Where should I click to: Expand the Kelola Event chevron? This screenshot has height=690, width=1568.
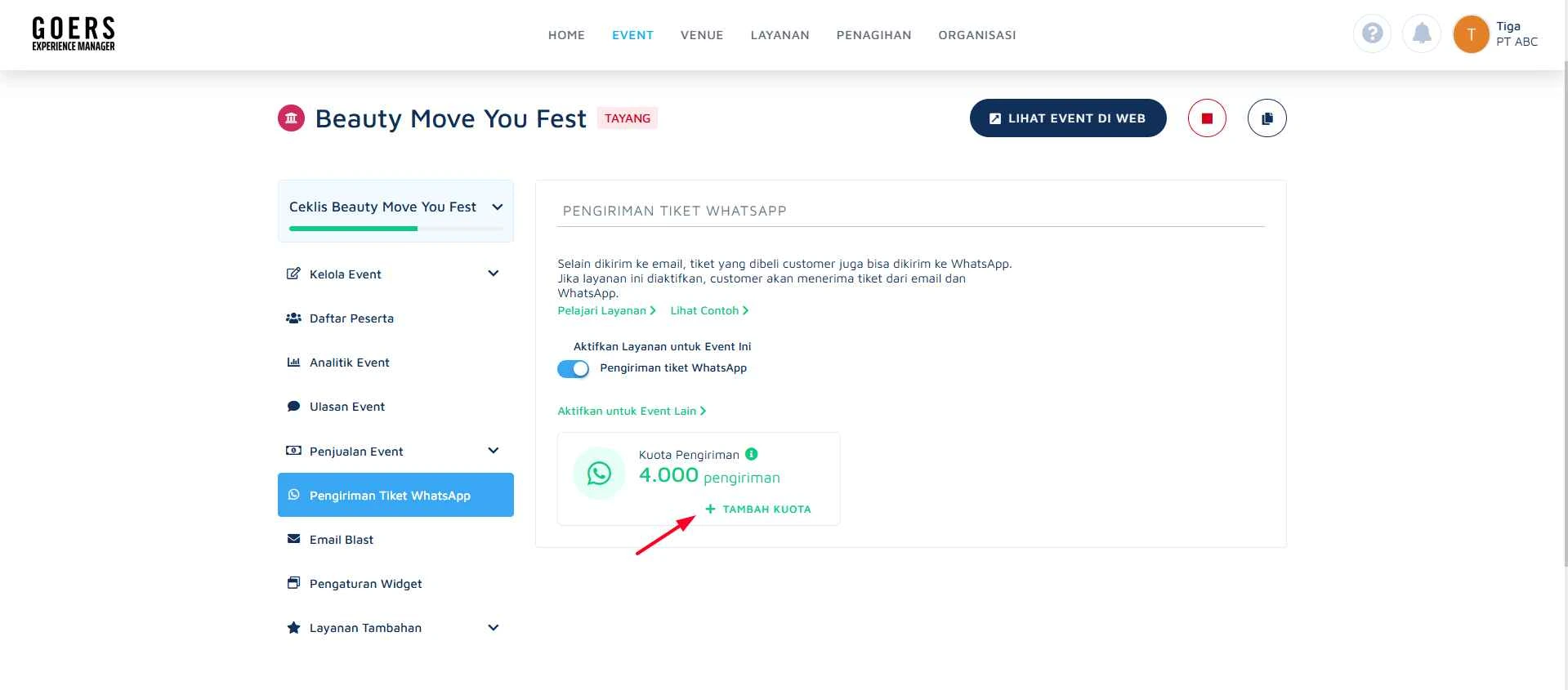pyautogui.click(x=493, y=274)
